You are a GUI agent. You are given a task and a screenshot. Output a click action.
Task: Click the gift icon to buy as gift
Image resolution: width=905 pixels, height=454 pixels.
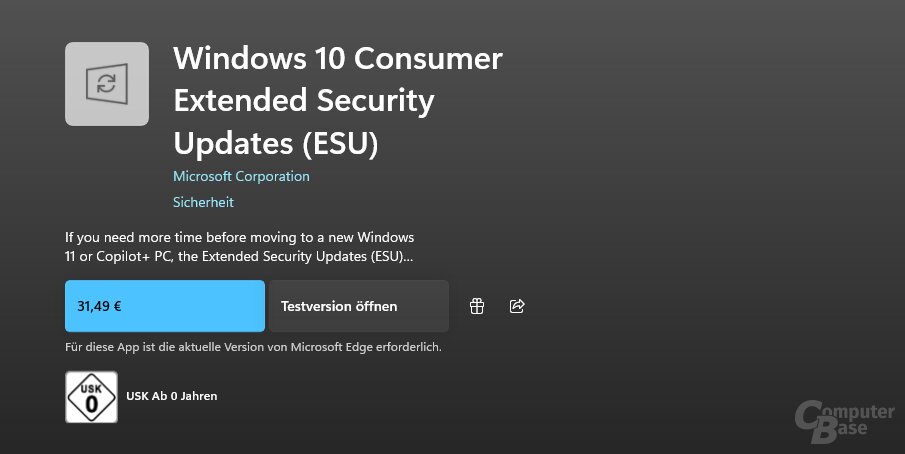click(x=477, y=306)
